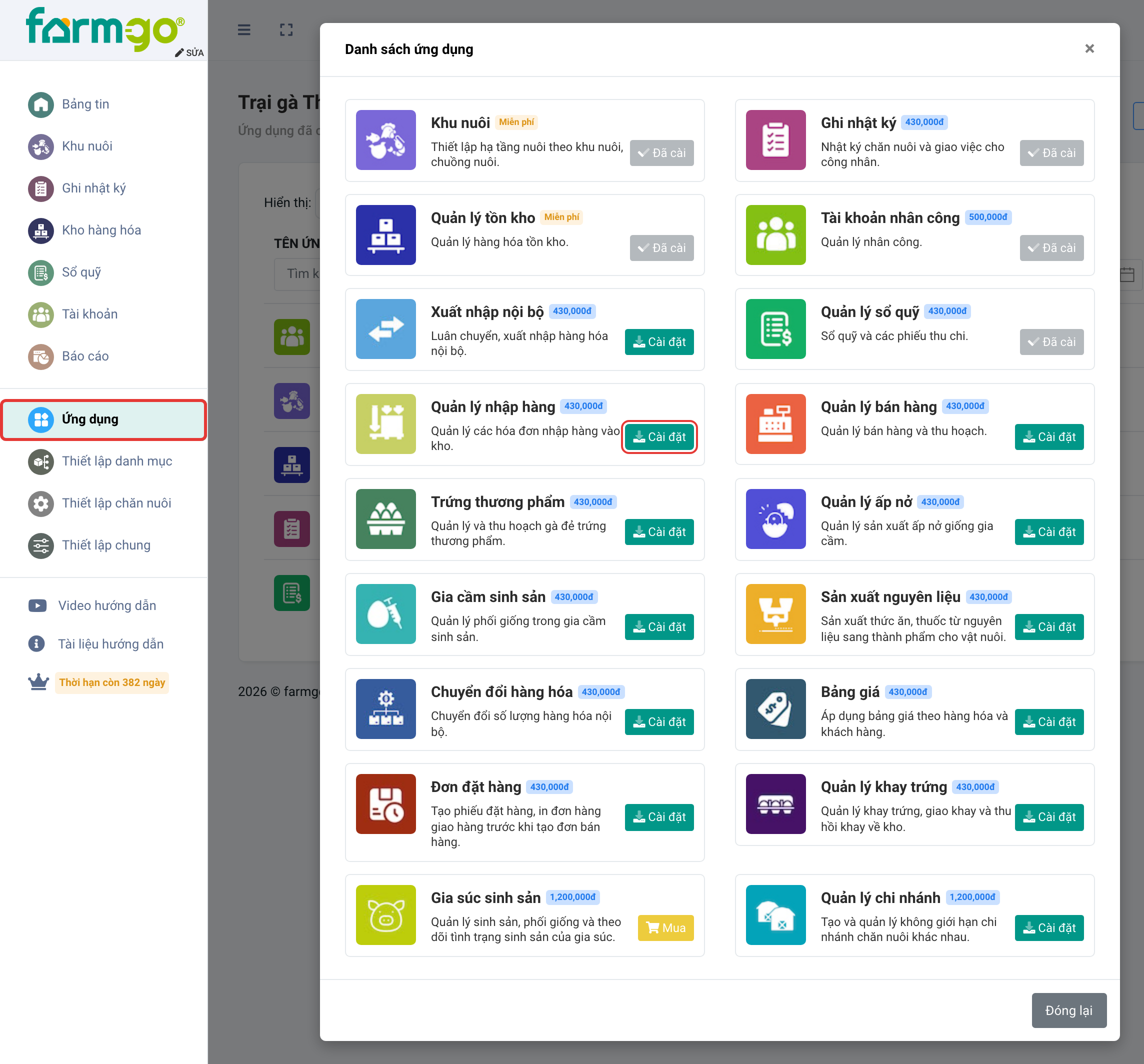Viewport: 1144px width, 1064px height.
Task: Install the Quản lý ấp nở app
Action: pos(1049,531)
